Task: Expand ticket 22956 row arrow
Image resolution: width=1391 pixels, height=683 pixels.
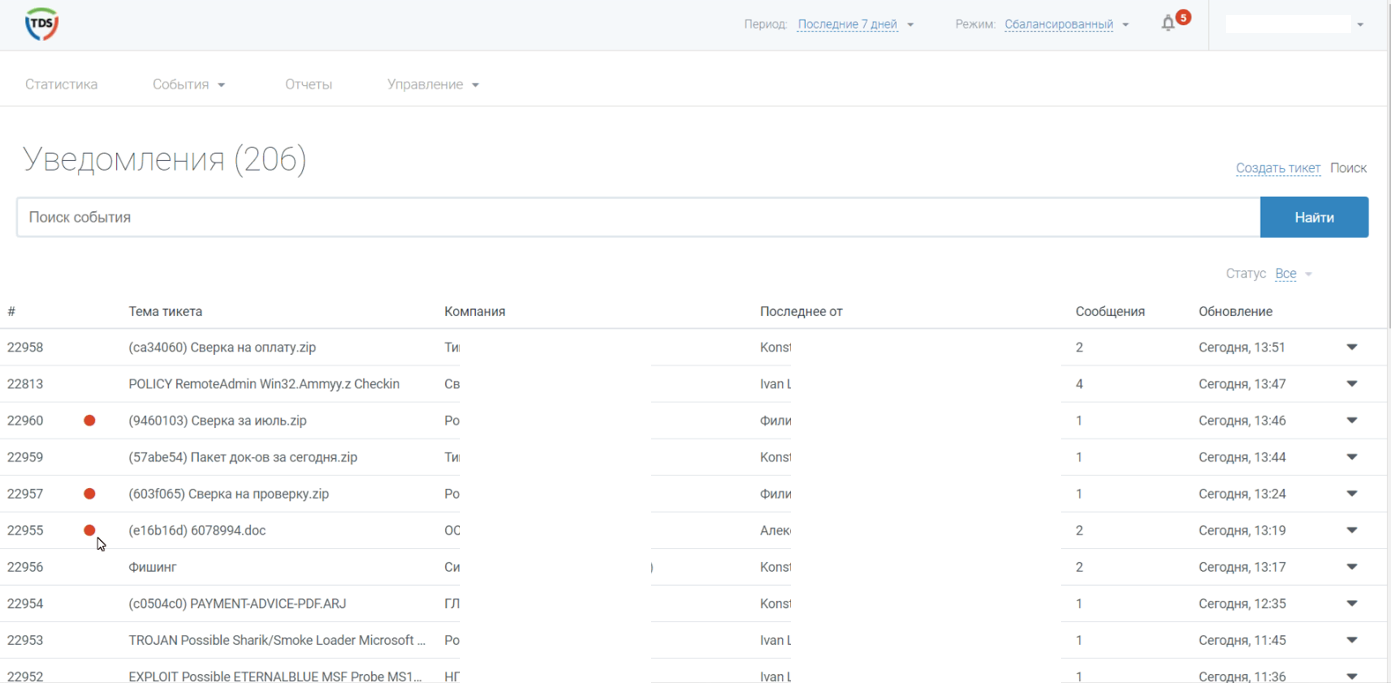Action: [x=1352, y=567]
